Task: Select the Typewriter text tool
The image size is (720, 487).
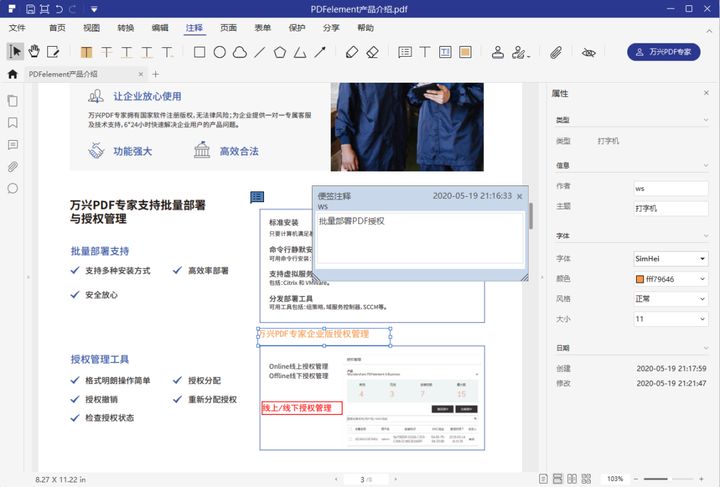Action: [x=425, y=52]
